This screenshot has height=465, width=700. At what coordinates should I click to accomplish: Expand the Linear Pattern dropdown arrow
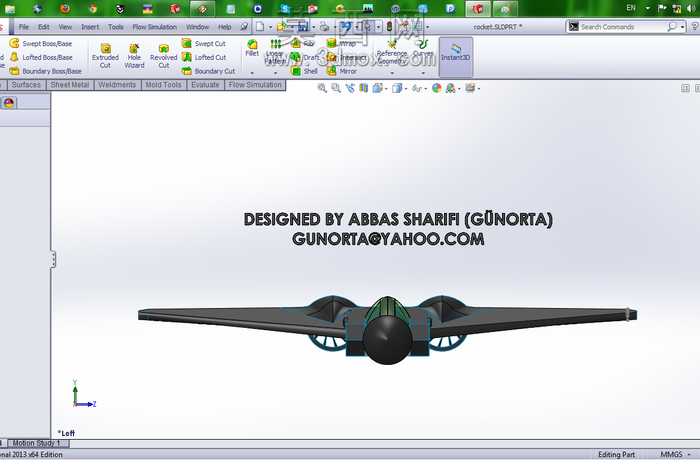coord(275,73)
